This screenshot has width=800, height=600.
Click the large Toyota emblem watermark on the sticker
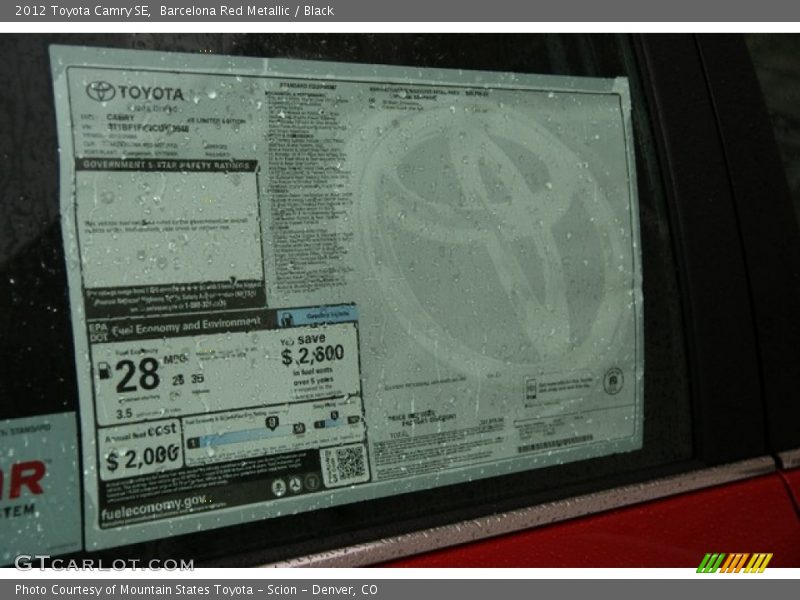click(493, 238)
